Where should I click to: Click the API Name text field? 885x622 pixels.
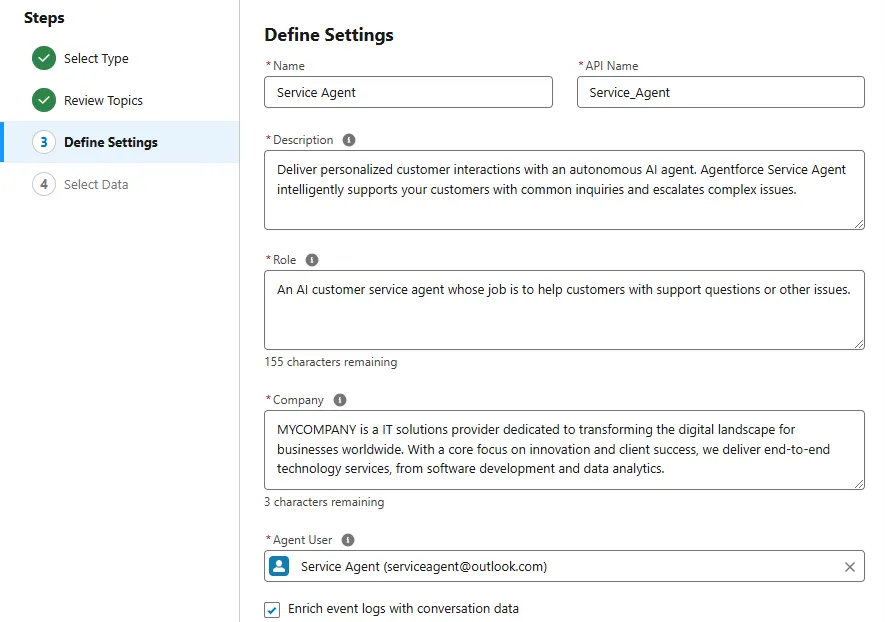click(x=720, y=92)
